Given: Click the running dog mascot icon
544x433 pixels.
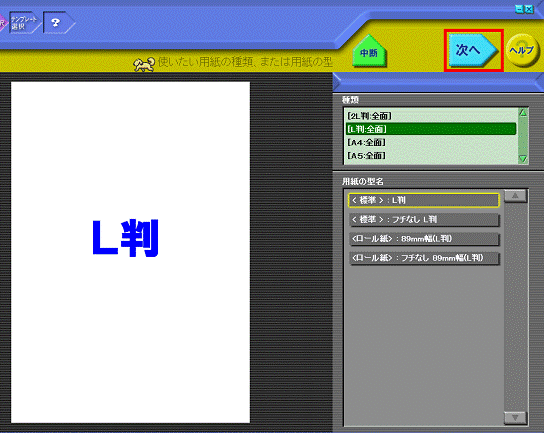Looking at the screenshot, I should click(144, 65).
